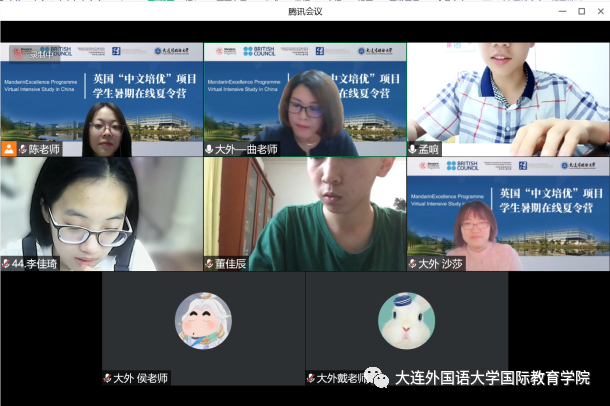Click the name label 大外 沙莎
The width and height of the screenshot is (610, 406).
(x=440, y=264)
